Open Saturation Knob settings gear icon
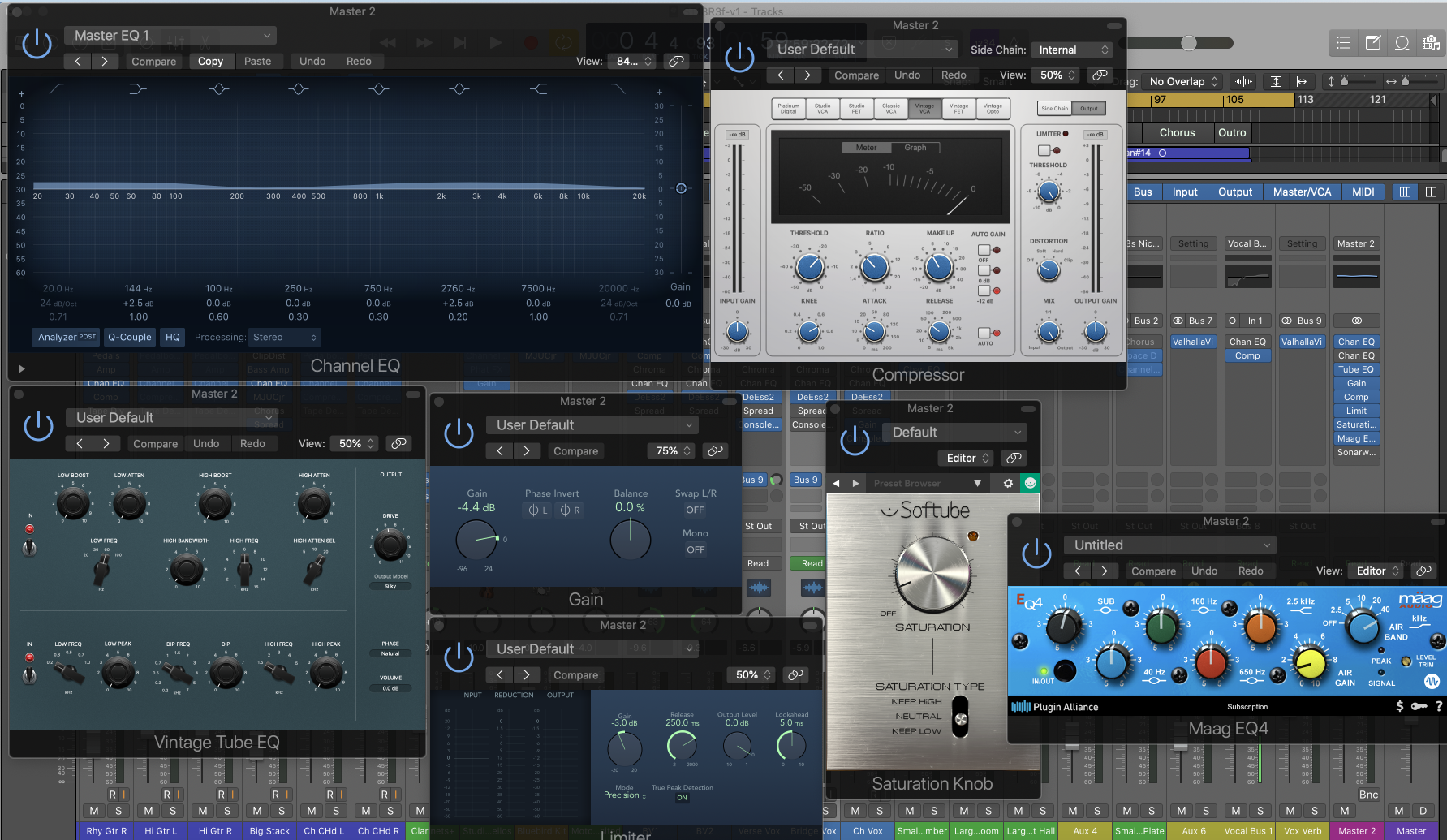Screen dimensions: 1447x840 (1008, 483)
